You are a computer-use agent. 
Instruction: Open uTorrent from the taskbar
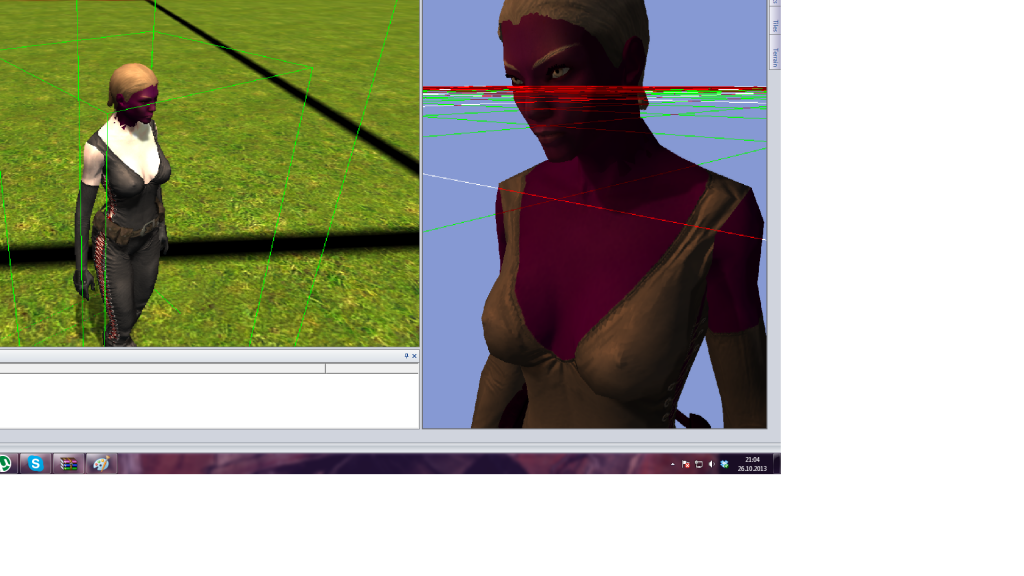click(4, 464)
